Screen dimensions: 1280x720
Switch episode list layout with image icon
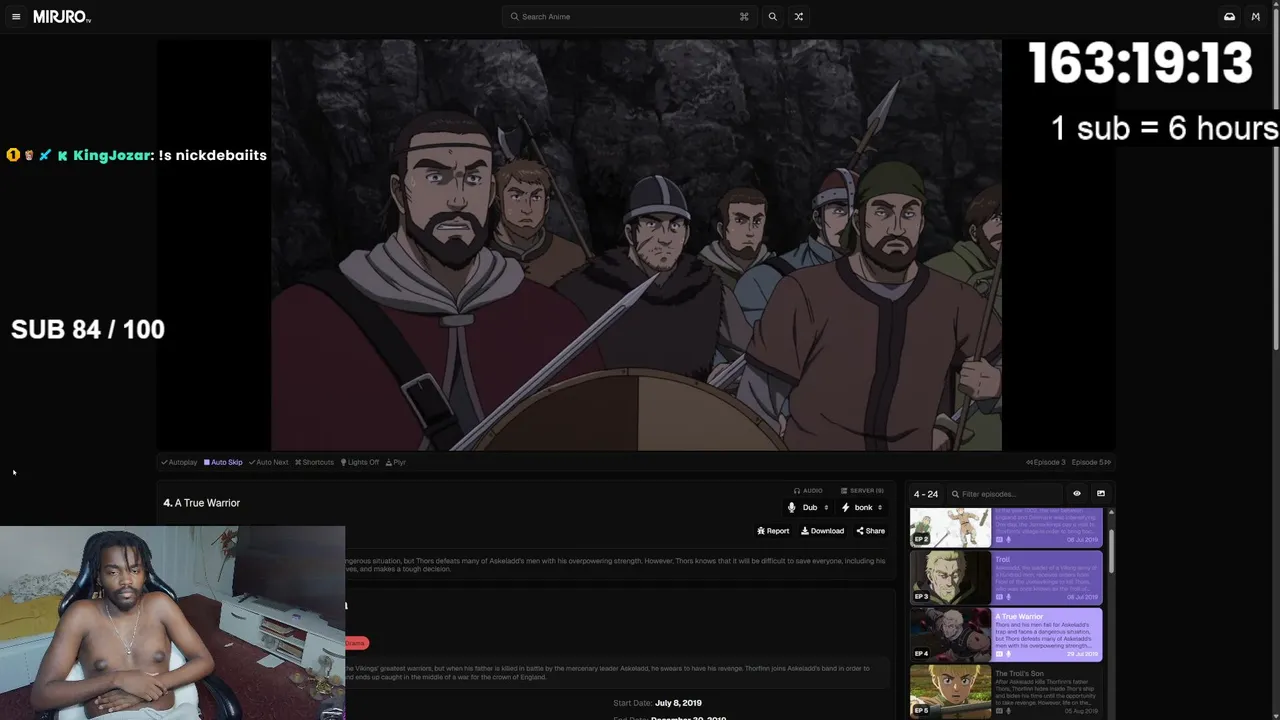pyautogui.click(x=1101, y=494)
